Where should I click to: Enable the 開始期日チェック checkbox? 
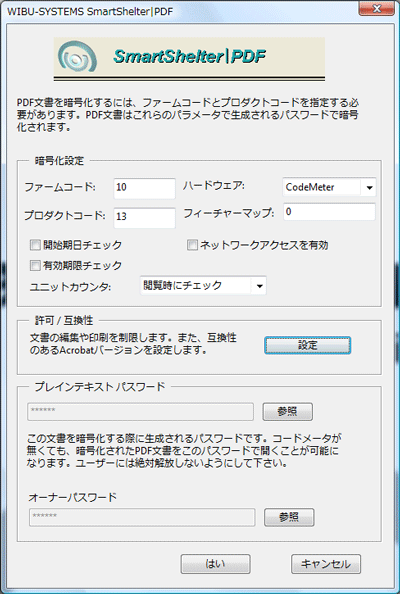[35, 245]
